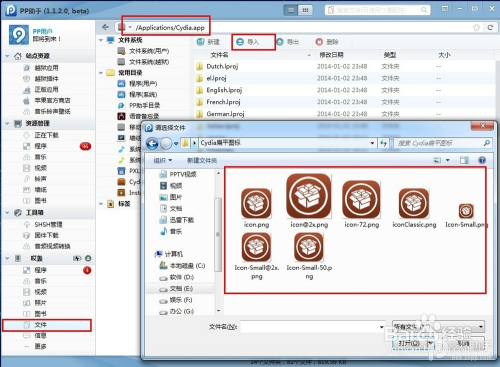
Task: Show the 正在下载 downloads list
Action: point(46,135)
